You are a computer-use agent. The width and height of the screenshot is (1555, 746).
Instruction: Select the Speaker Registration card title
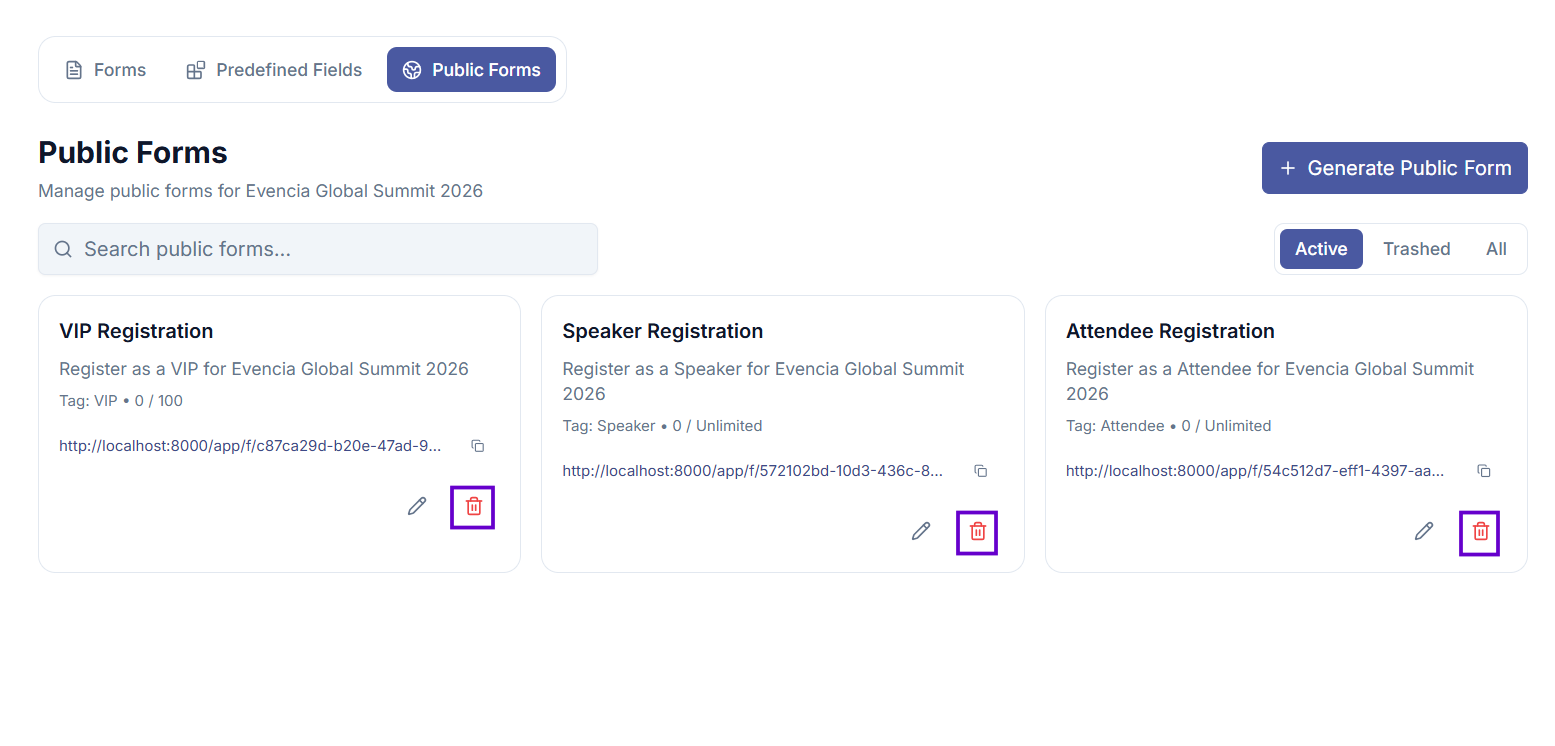(662, 331)
